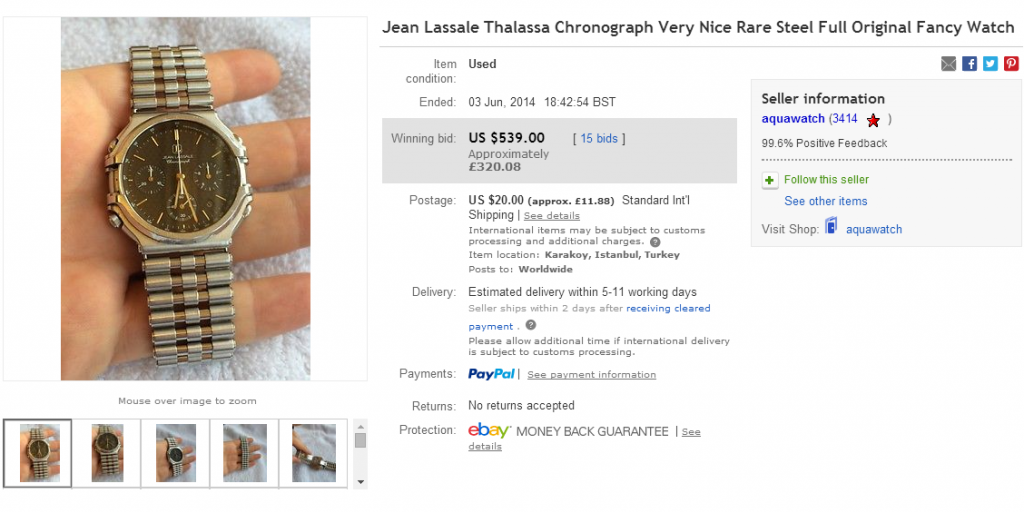Click customs charges help question icon

pos(655,242)
